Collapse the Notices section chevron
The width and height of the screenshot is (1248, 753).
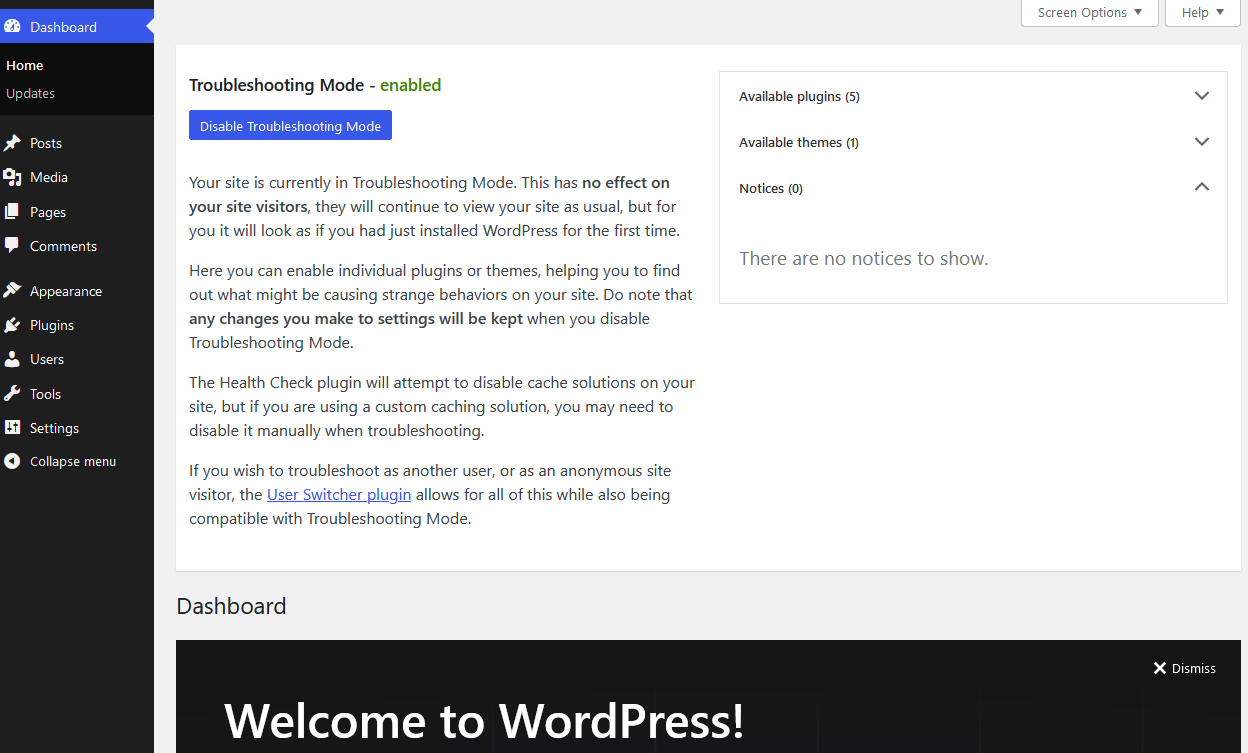pos(1202,187)
